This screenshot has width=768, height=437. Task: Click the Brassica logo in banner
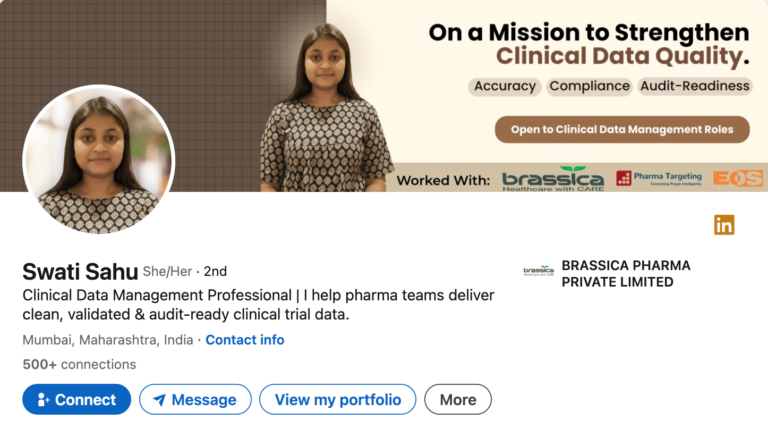tap(553, 178)
